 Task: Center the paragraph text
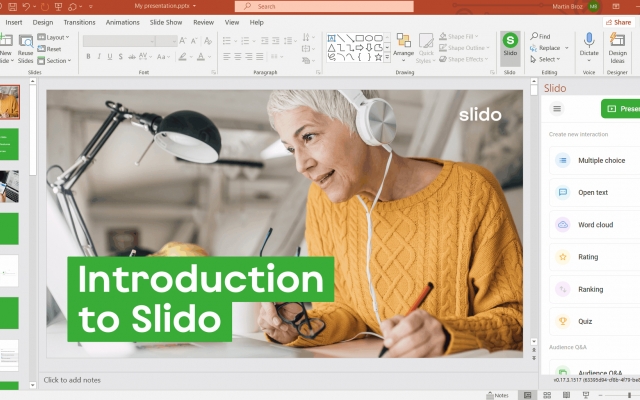click(238, 56)
